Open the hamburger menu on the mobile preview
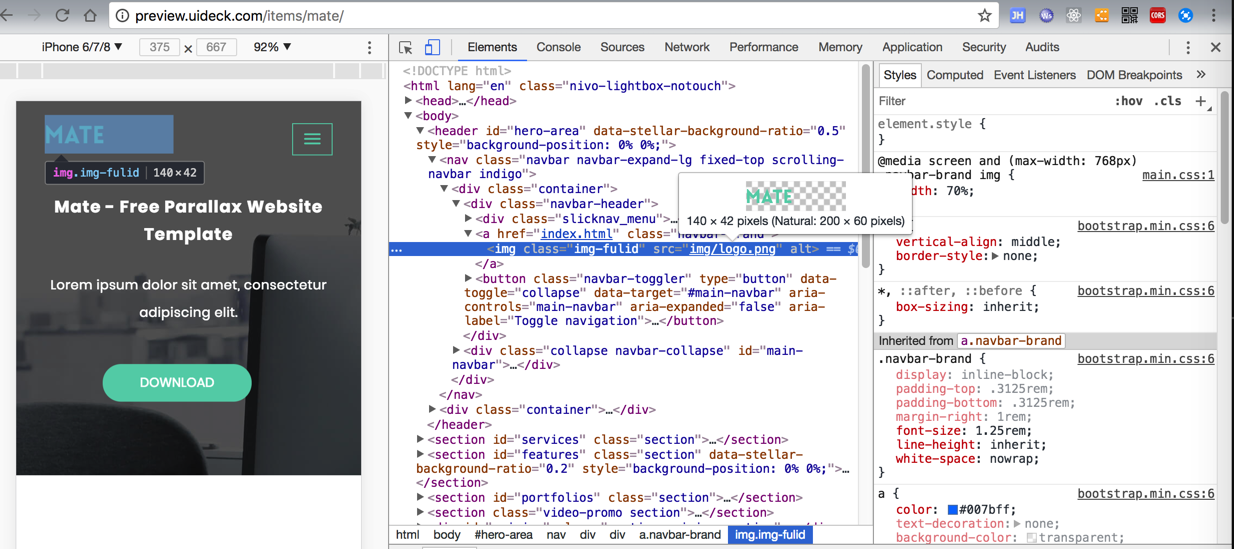The image size is (1234, 549). [312, 139]
